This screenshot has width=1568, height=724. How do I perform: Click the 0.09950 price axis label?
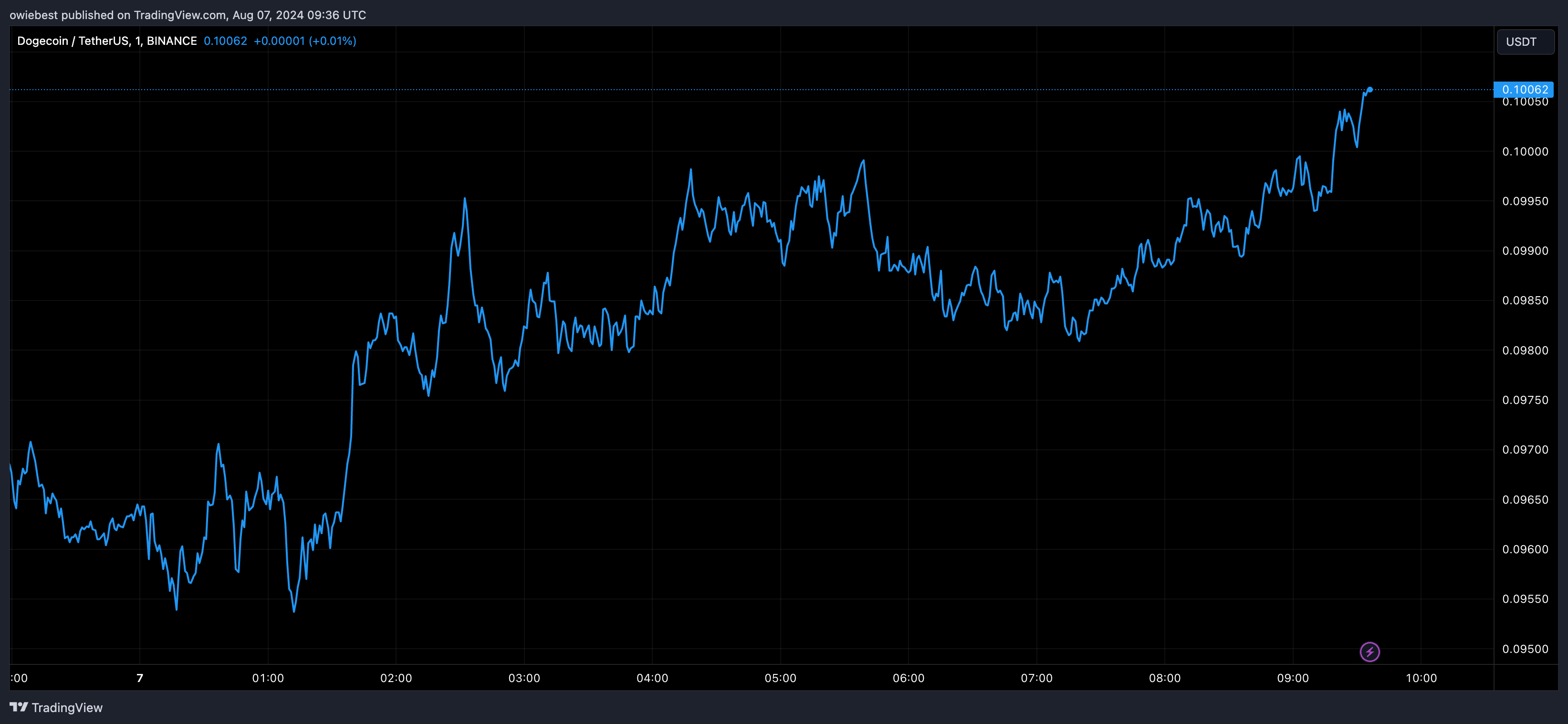(1525, 201)
